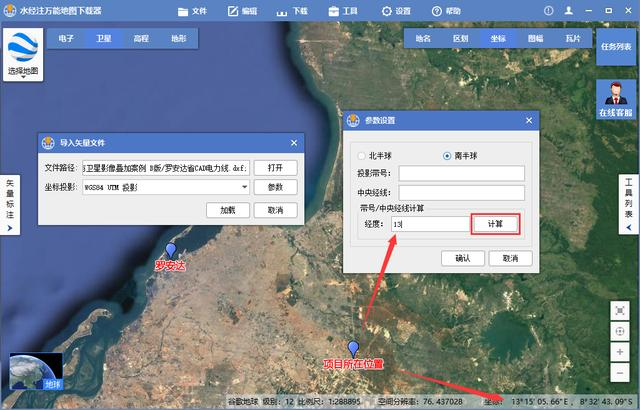Image resolution: width=640 pixels, height=410 pixels.
Task: Click the info alert icon in title bar
Action: [549, 11]
